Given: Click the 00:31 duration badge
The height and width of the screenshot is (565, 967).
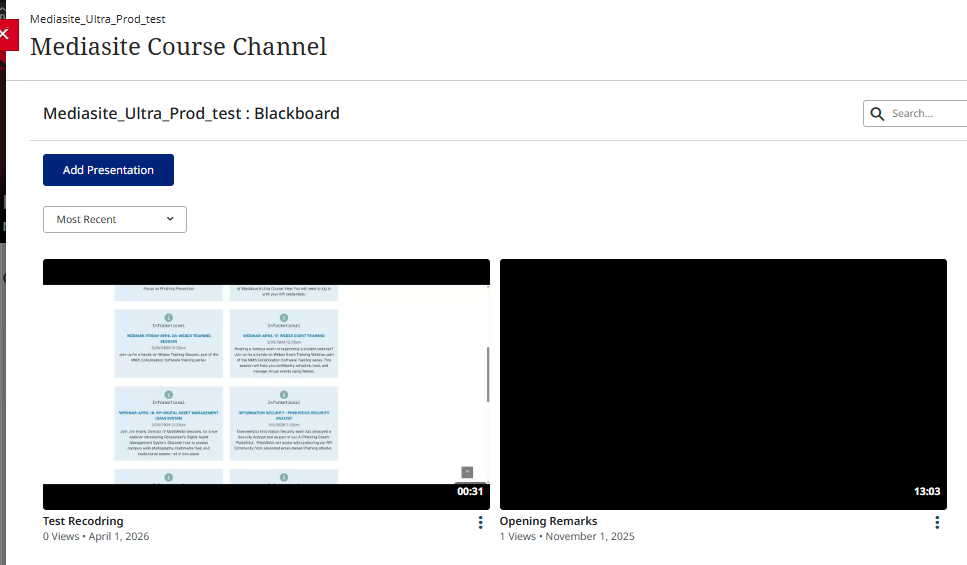Looking at the screenshot, I should (470, 492).
